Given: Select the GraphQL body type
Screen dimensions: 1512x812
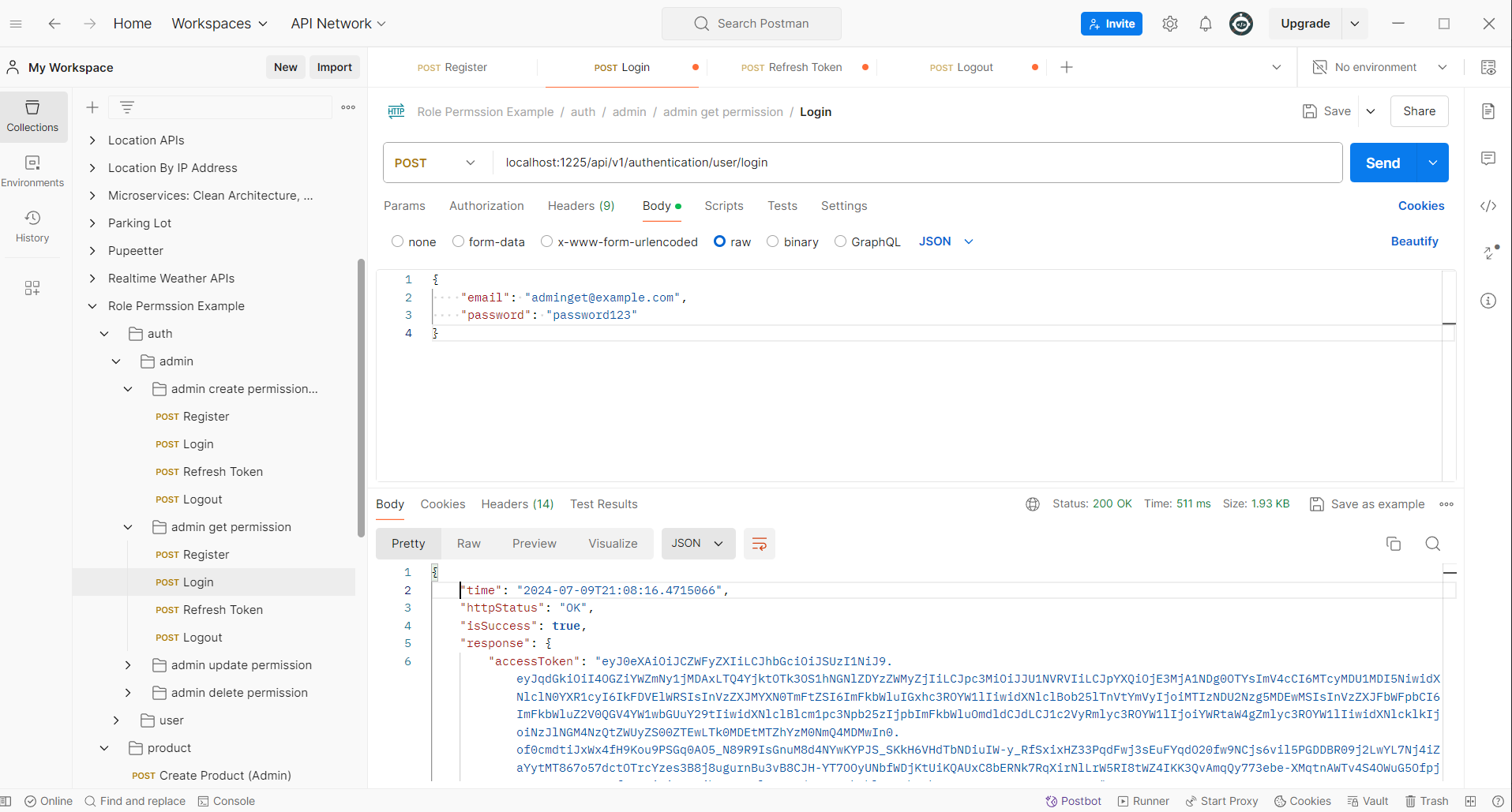Looking at the screenshot, I should point(840,241).
